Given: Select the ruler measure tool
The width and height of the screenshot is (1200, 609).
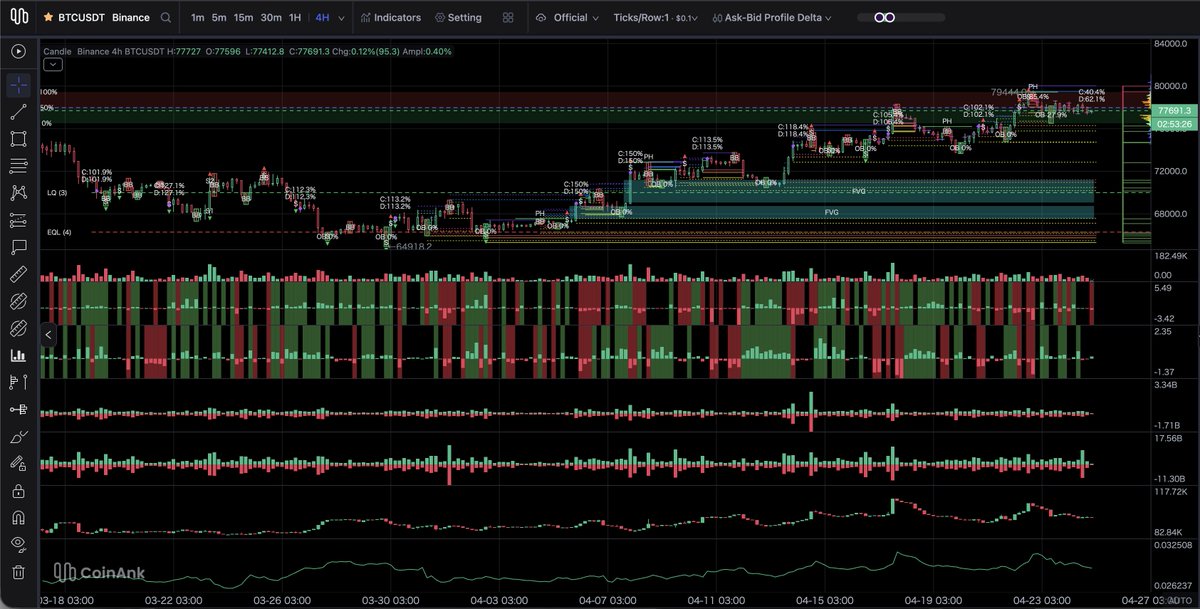Looking at the screenshot, I should (x=18, y=274).
